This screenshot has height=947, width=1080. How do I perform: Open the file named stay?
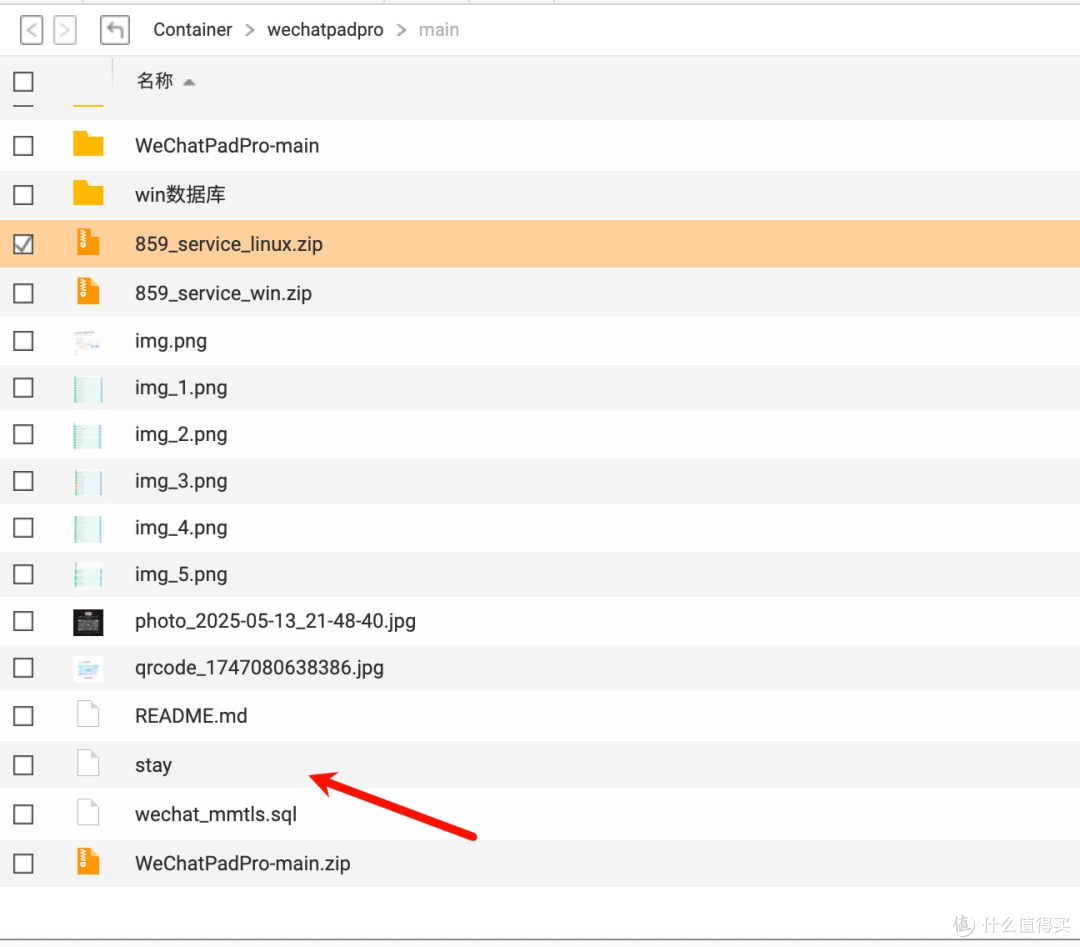(153, 764)
